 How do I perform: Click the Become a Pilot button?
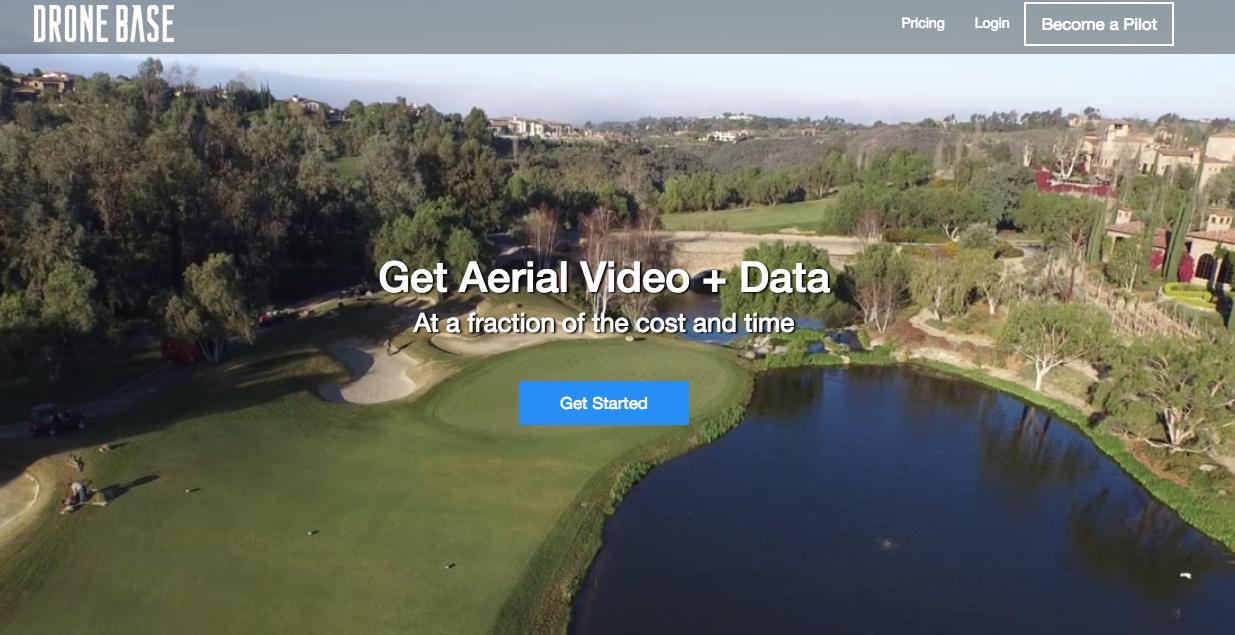click(1098, 24)
